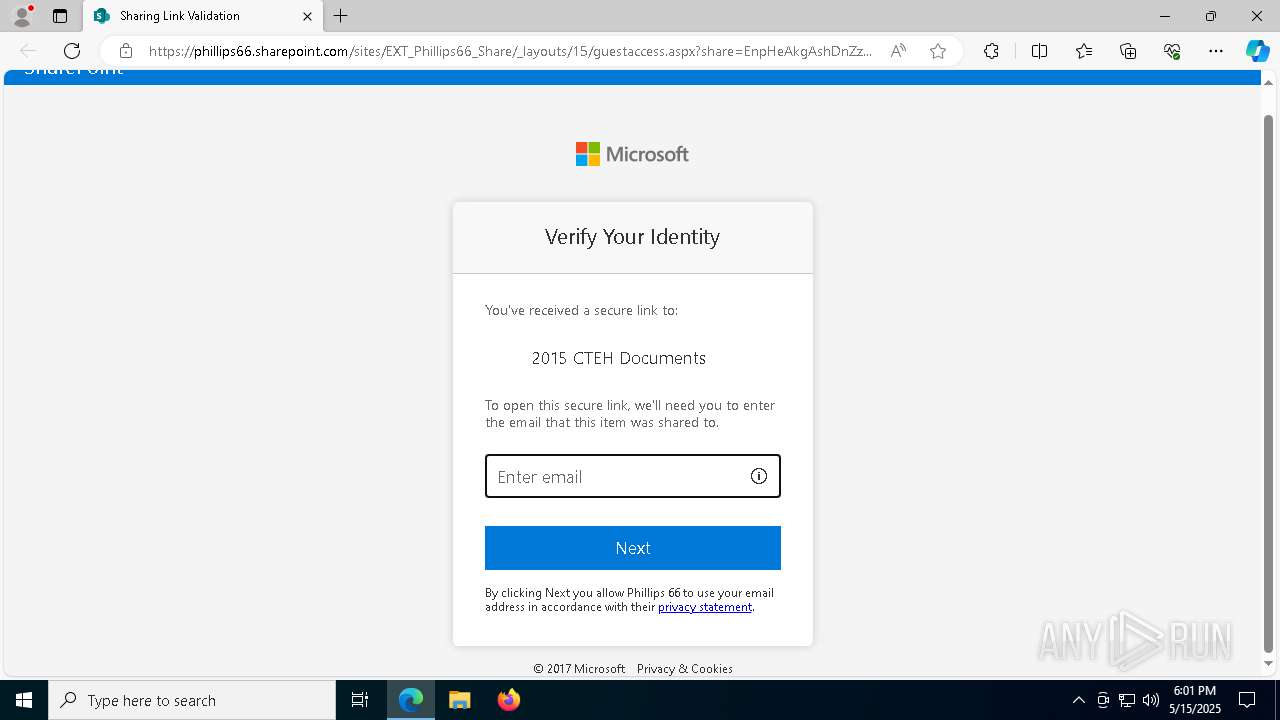Image resolution: width=1280 pixels, height=720 pixels.
Task: Open Extensions puzzle icon
Action: pos(991,51)
